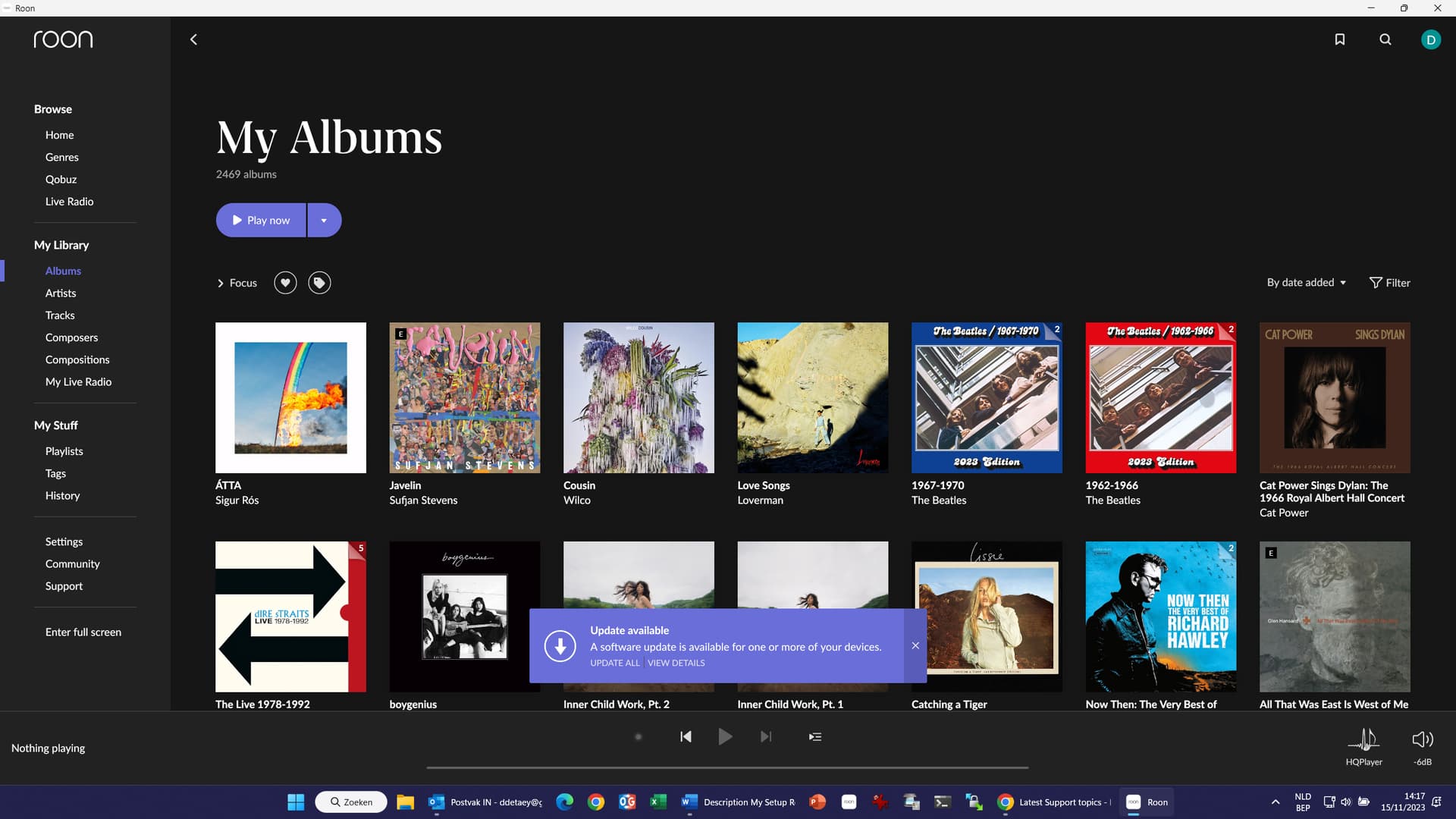Viewport: 1456px width, 819px height.
Task: Open the Dire Straits Live 1978-1992 cover
Action: pyautogui.click(x=290, y=617)
